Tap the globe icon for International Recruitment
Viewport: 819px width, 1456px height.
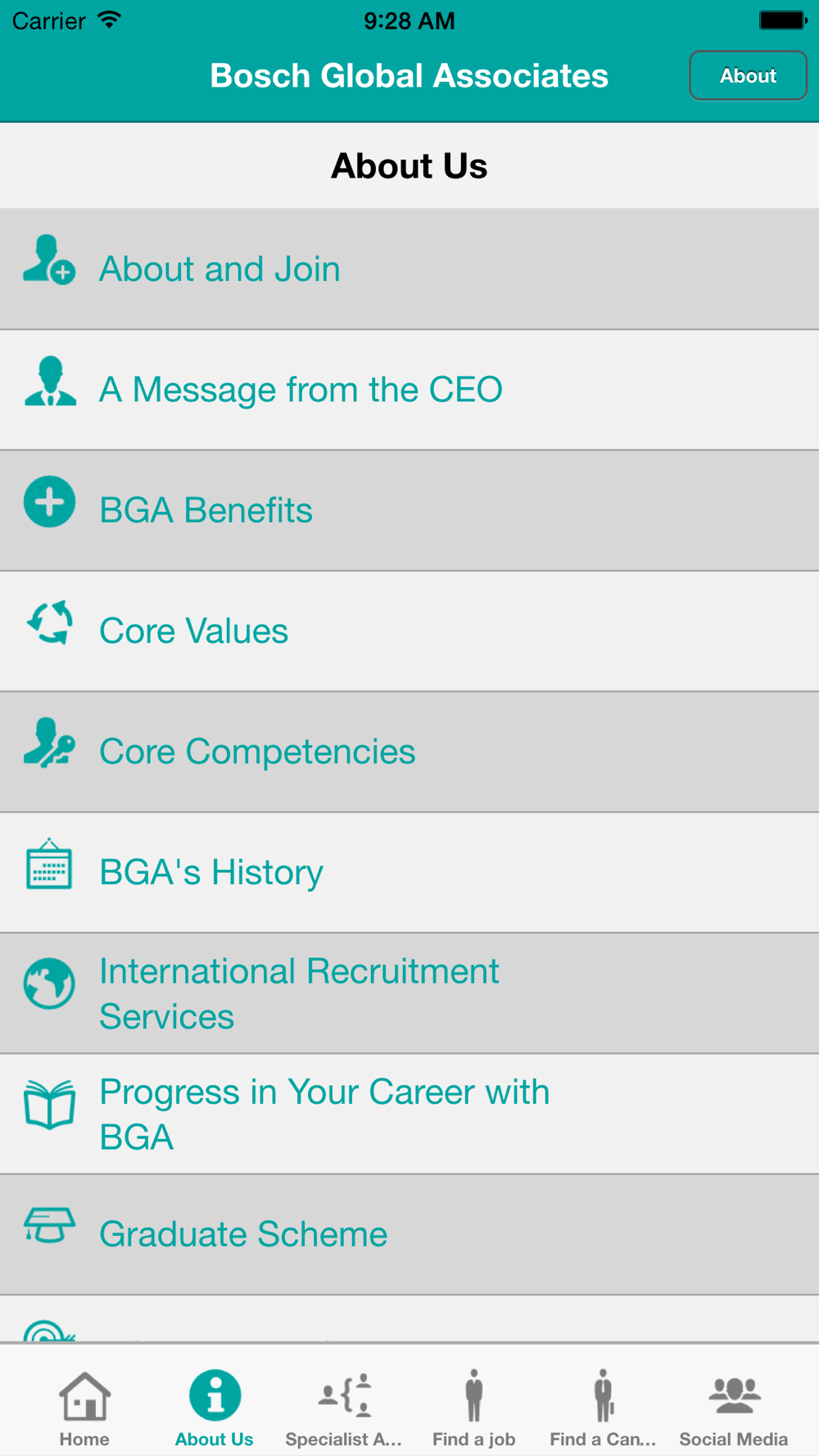pos(49,983)
